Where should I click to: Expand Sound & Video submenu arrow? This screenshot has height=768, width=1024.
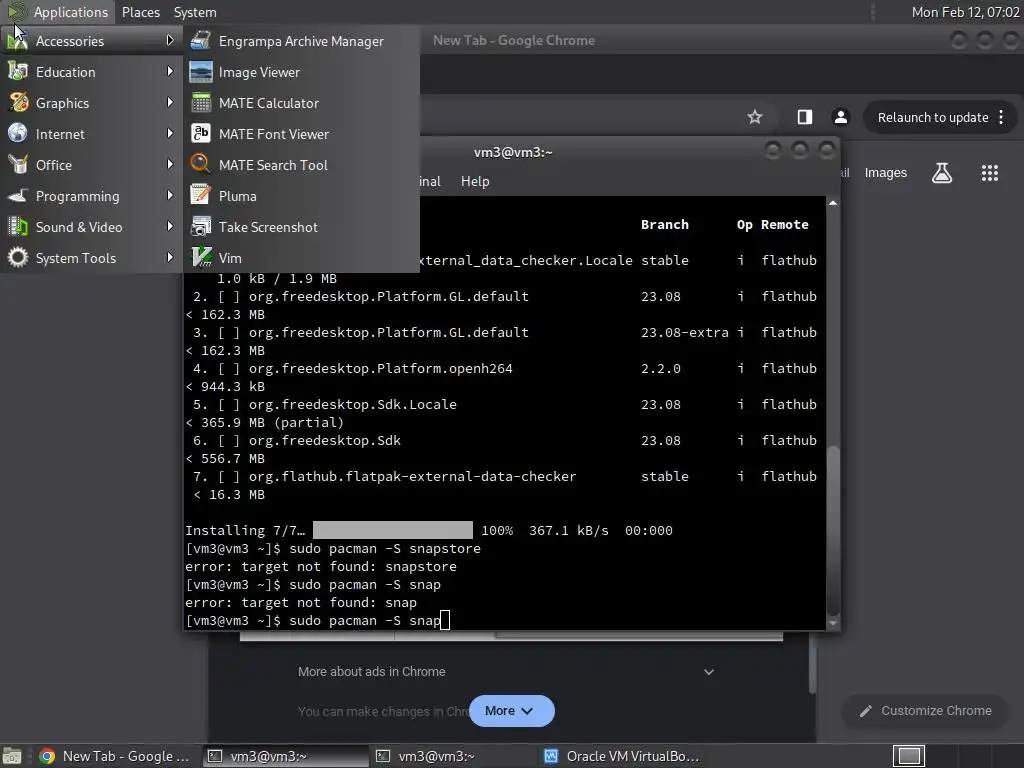[x=170, y=226]
